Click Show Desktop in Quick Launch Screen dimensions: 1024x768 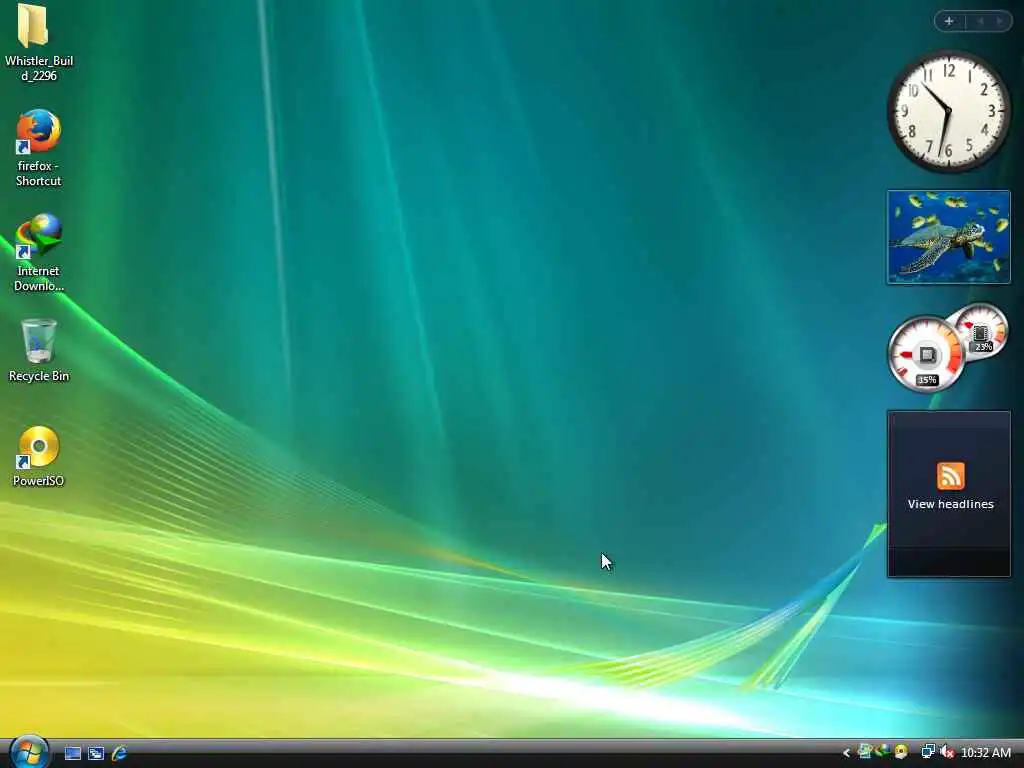coord(72,754)
